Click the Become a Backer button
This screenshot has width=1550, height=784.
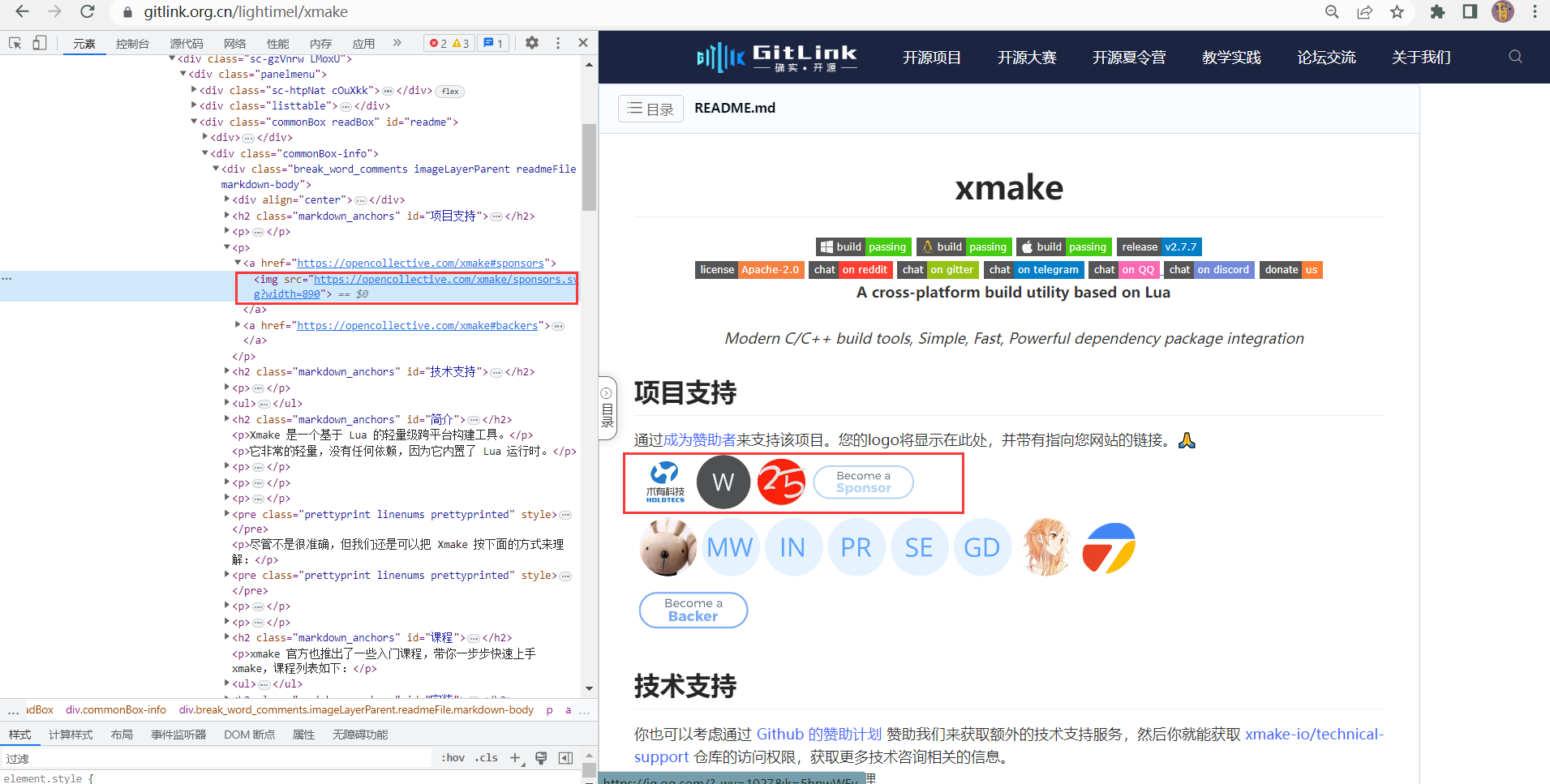click(x=693, y=610)
